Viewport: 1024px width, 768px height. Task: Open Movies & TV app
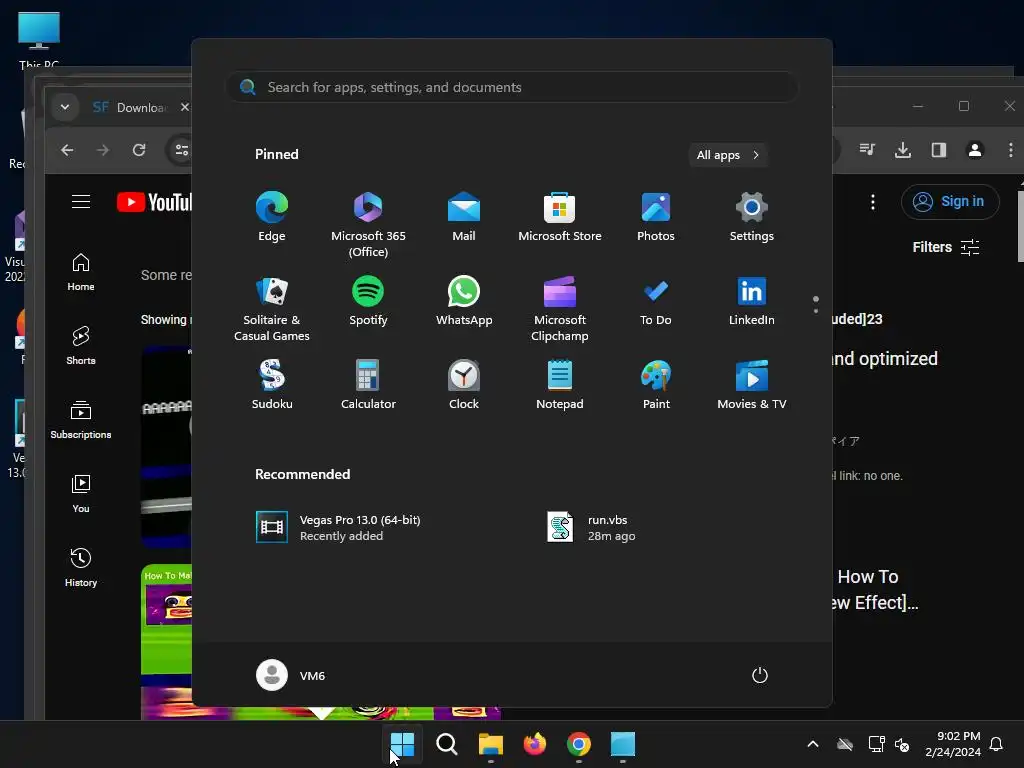752,385
